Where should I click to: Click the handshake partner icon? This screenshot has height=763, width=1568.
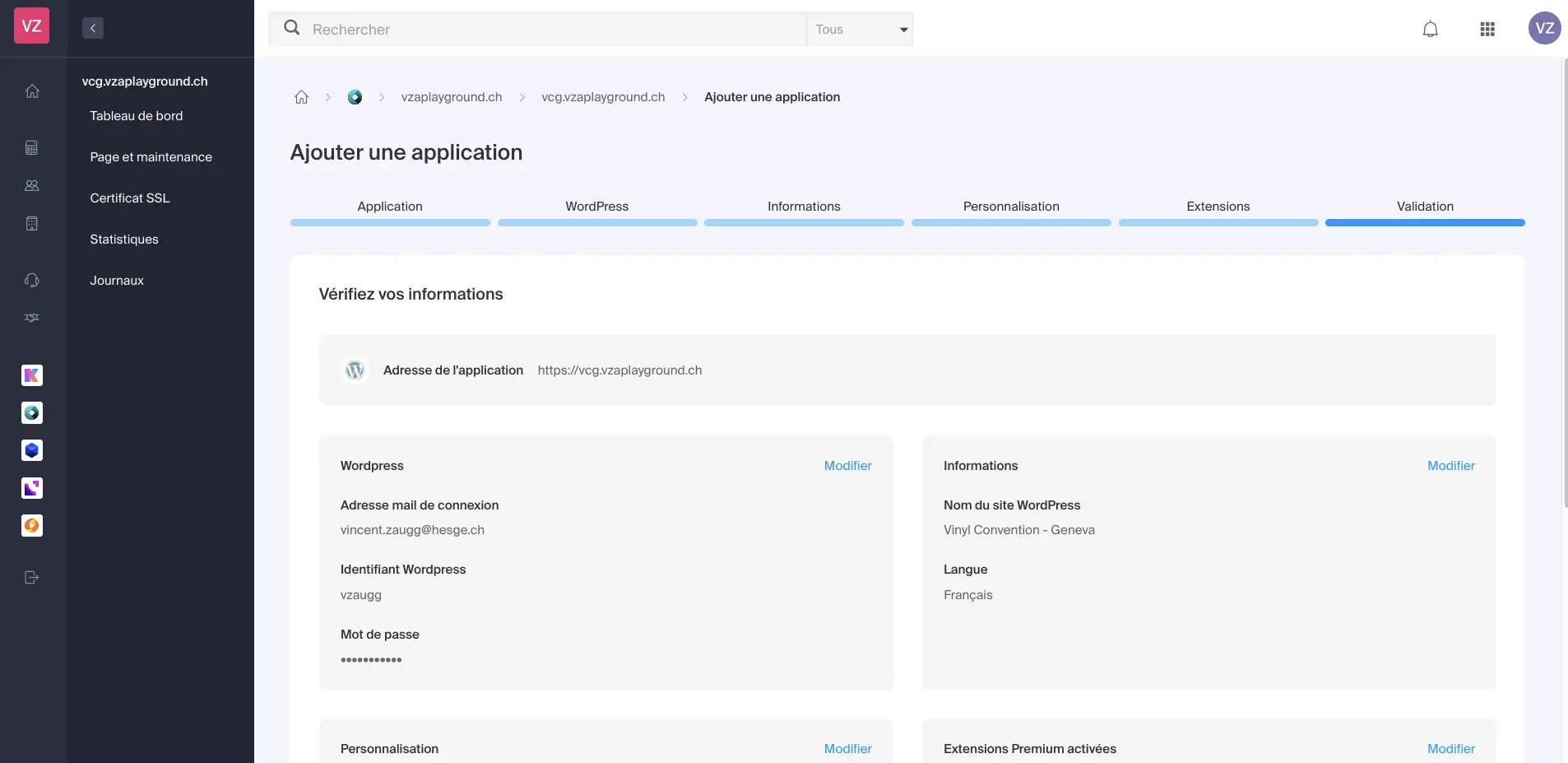32,318
